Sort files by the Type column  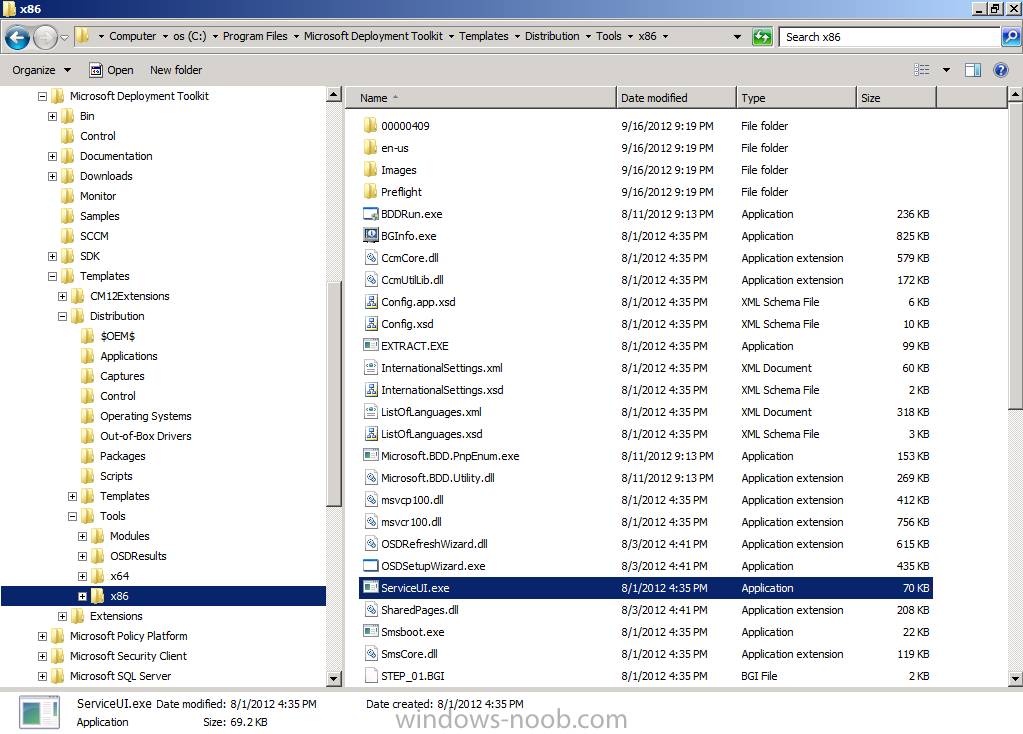796,98
